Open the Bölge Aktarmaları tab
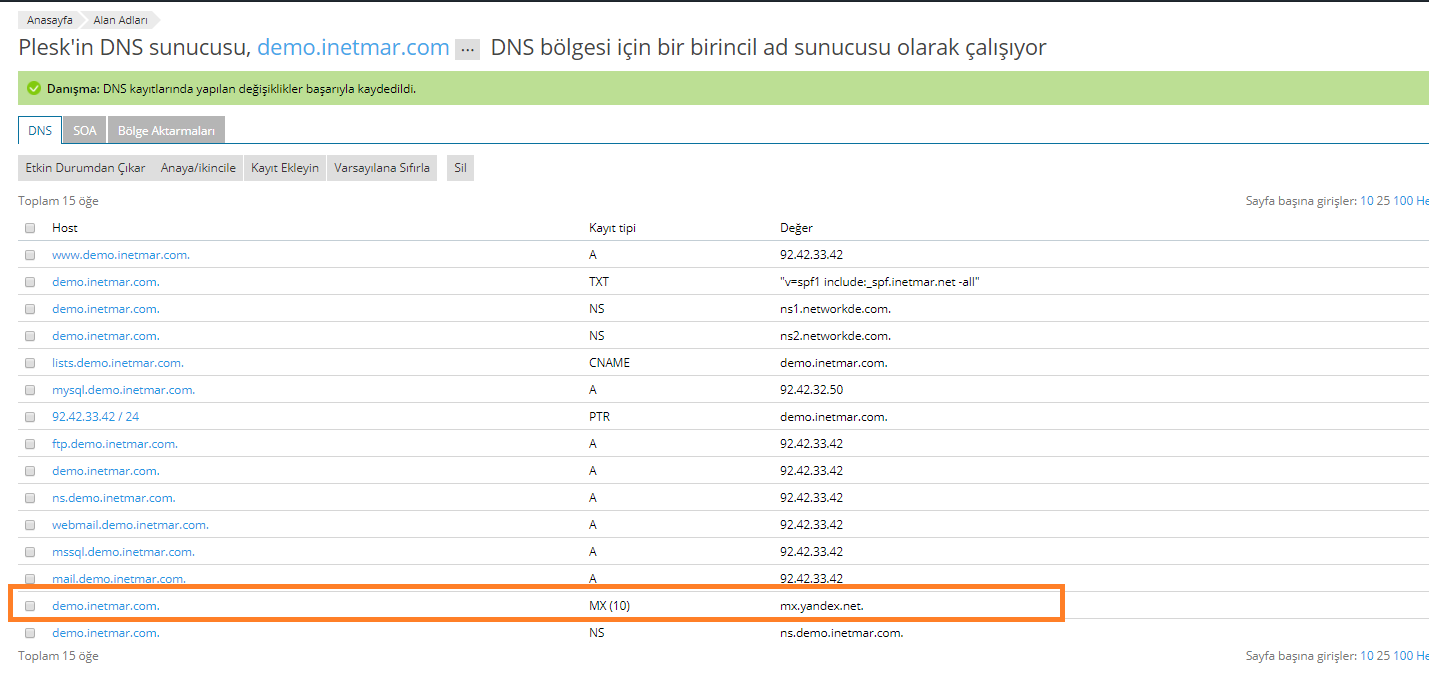This screenshot has height=683, width=1429. tap(166, 130)
